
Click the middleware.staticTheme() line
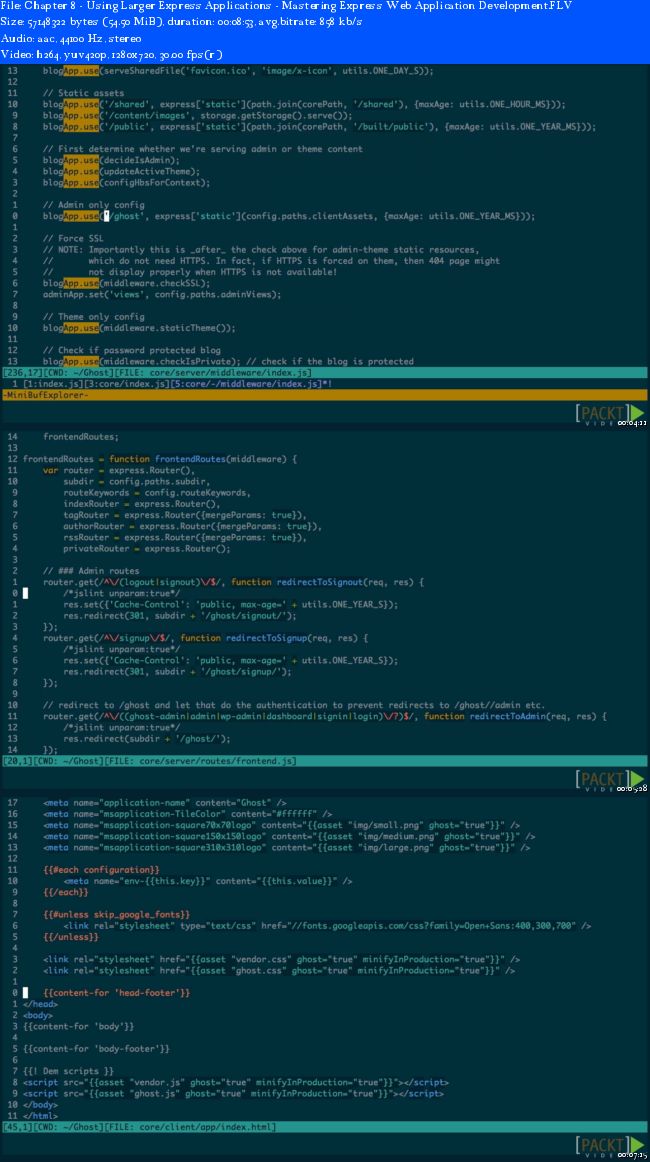point(139,328)
